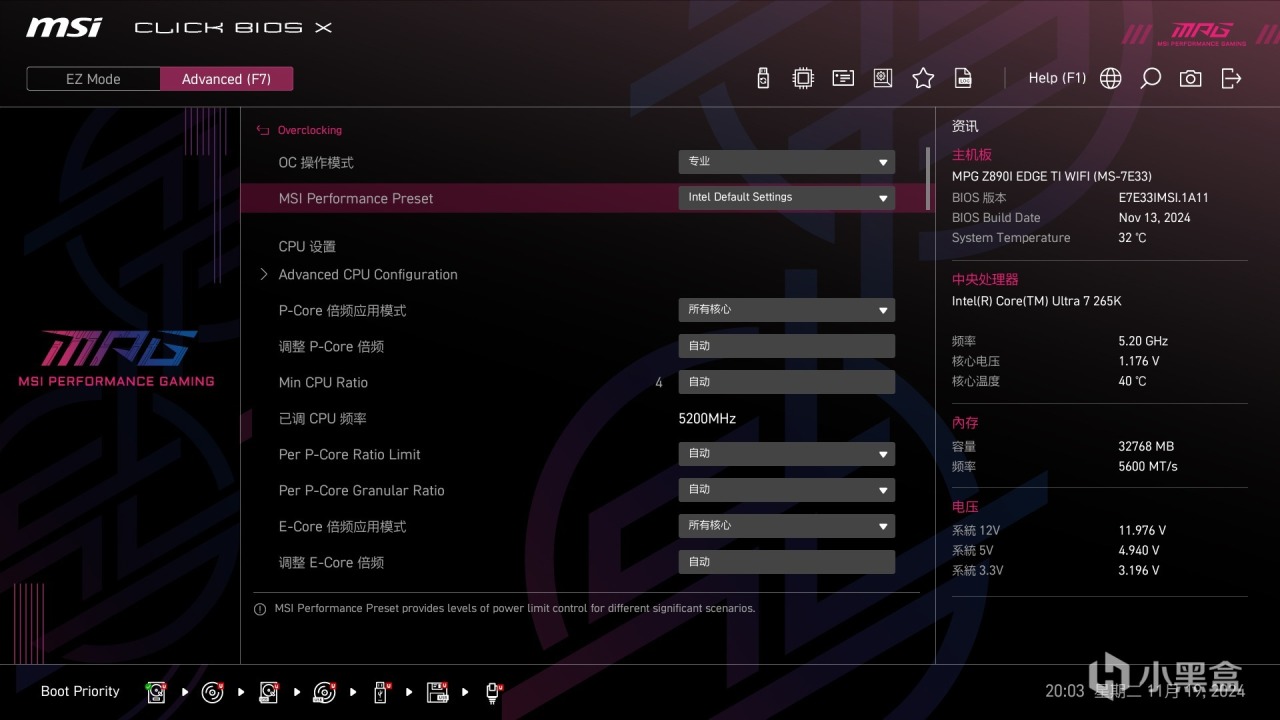The image size is (1280, 720).
Task: Click the MSI Performance Preset help description text
Action: (515, 608)
